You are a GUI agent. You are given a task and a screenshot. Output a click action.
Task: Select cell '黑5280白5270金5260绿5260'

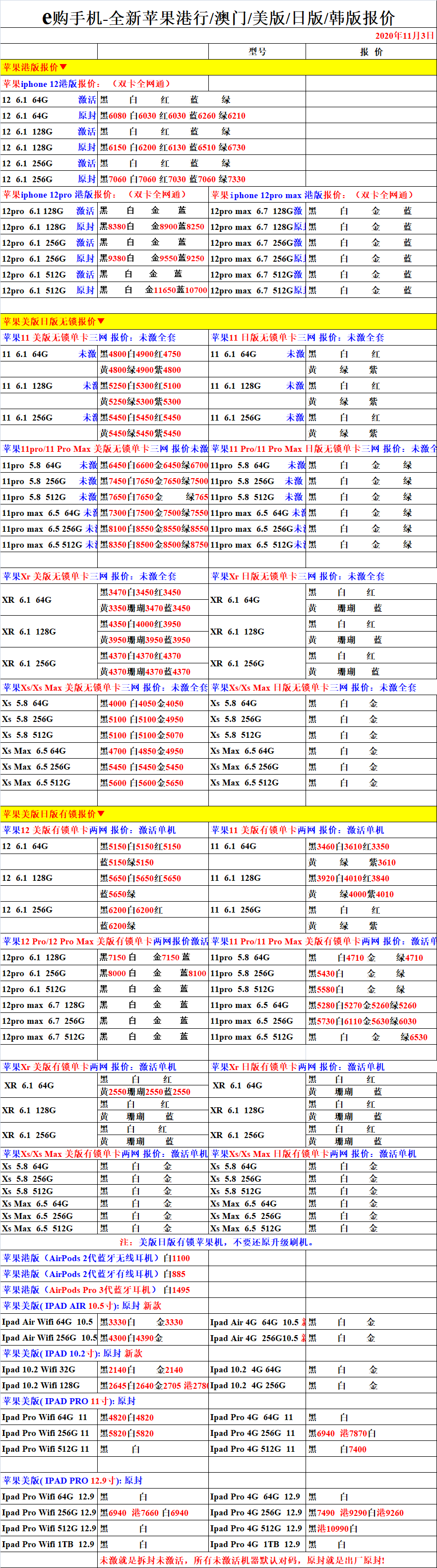tap(371, 1005)
